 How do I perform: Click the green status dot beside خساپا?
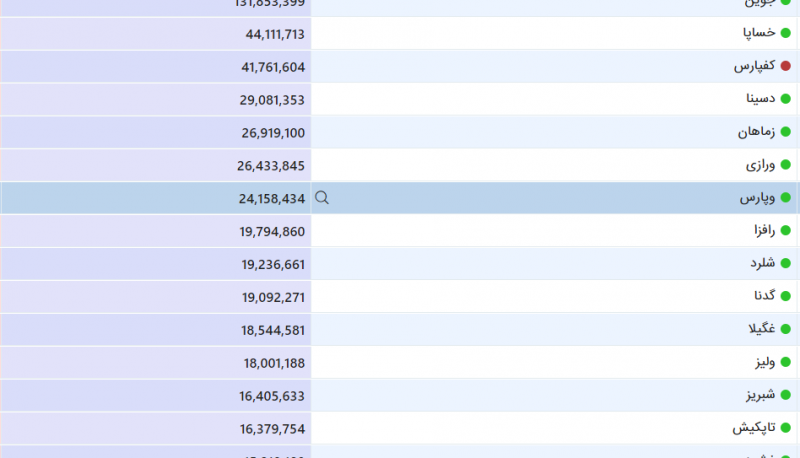[785, 34]
